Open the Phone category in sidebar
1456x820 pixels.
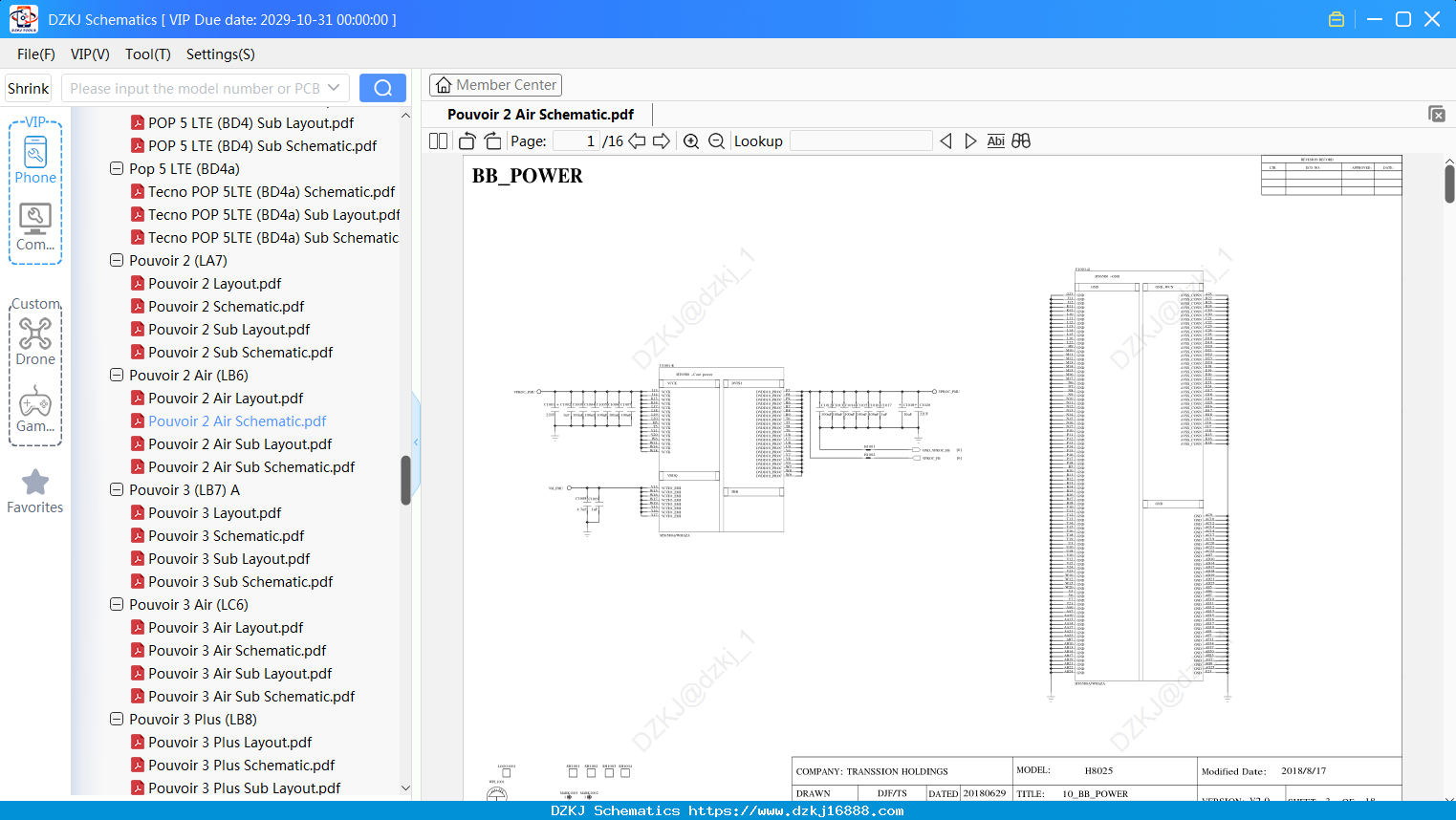[35, 159]
